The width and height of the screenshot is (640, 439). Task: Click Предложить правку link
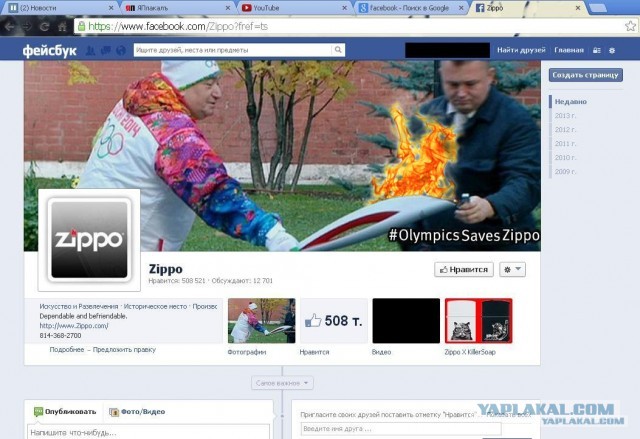tap(124, 349)
